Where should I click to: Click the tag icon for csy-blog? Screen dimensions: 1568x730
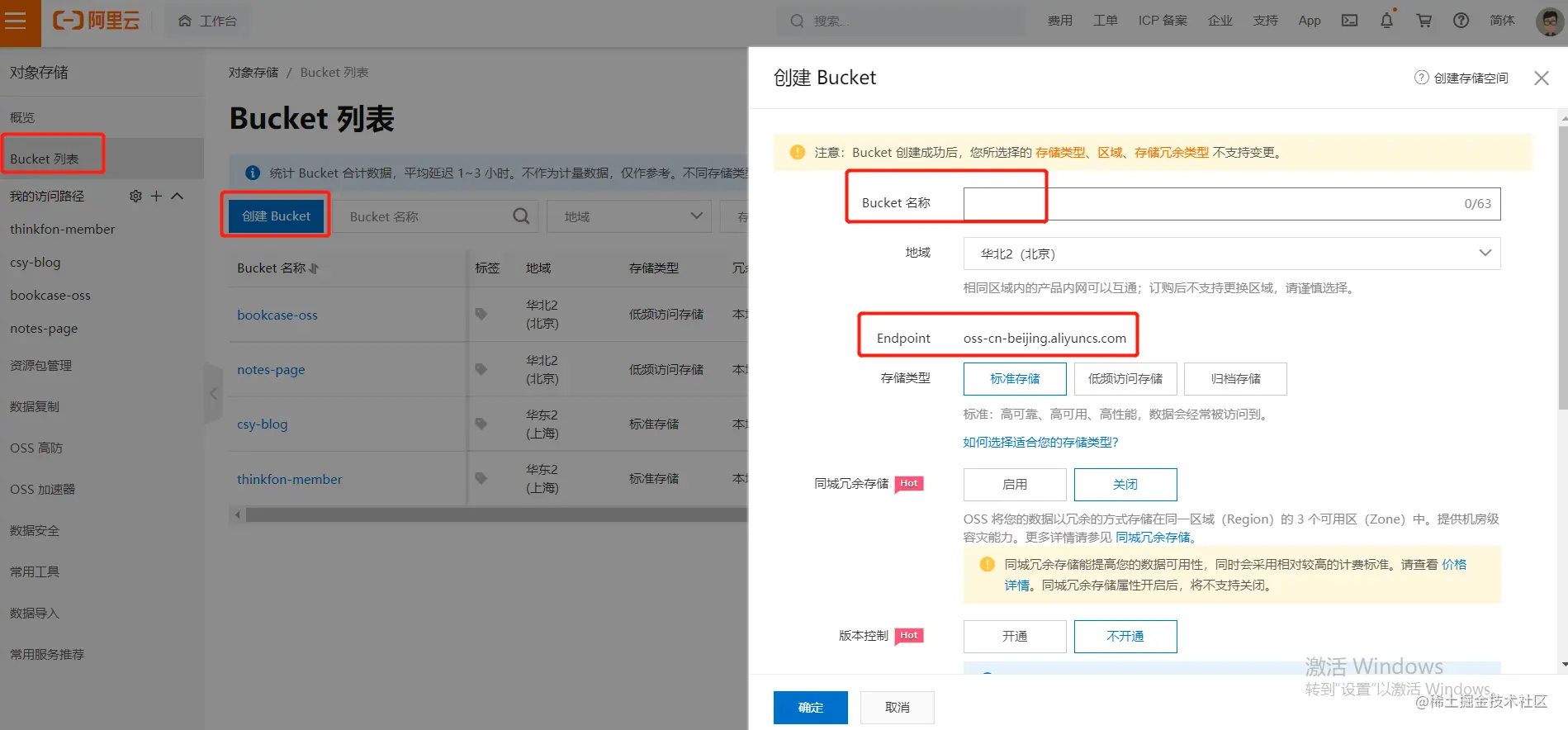click(x=481, y=424)
